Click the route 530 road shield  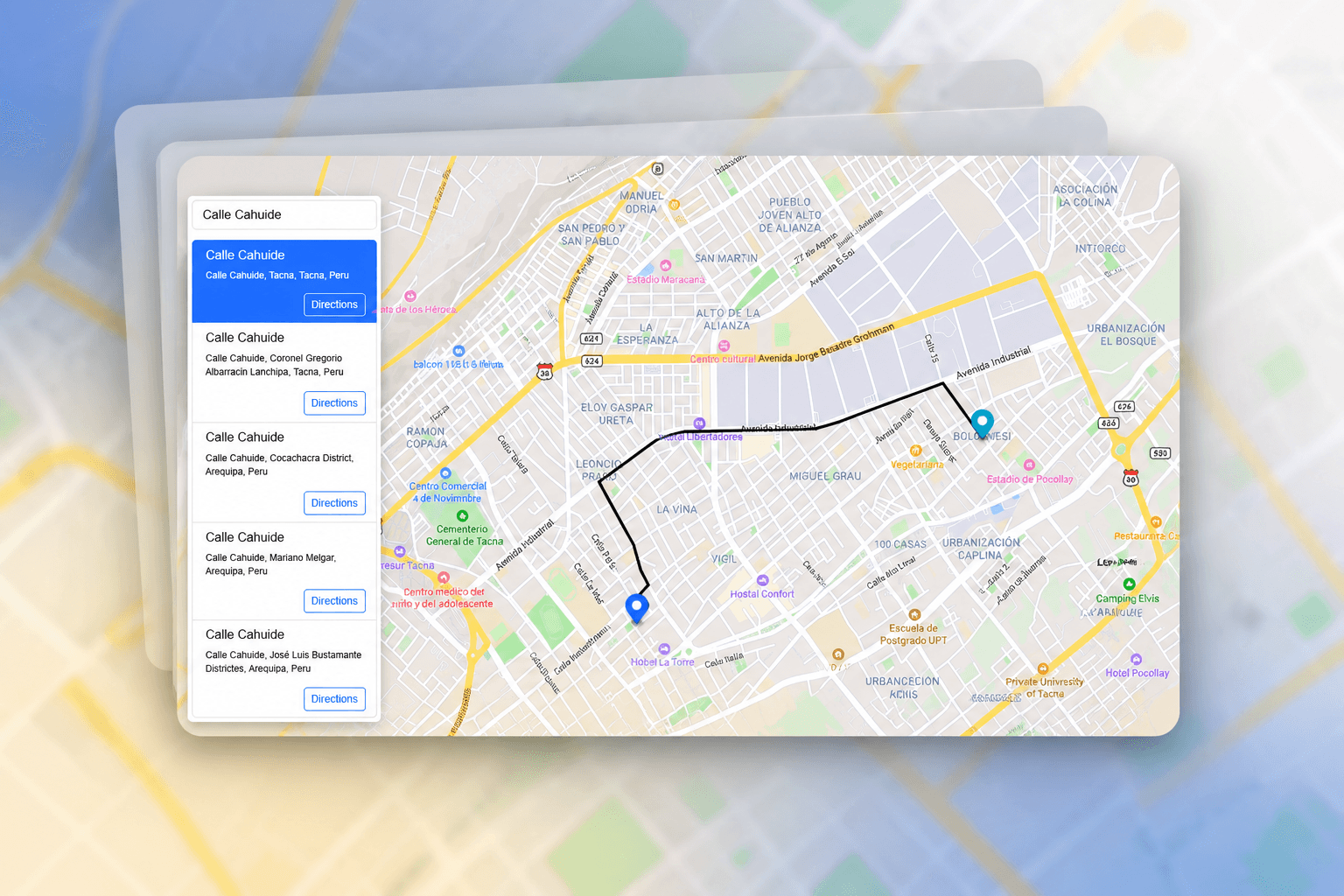click(1160, 453)
